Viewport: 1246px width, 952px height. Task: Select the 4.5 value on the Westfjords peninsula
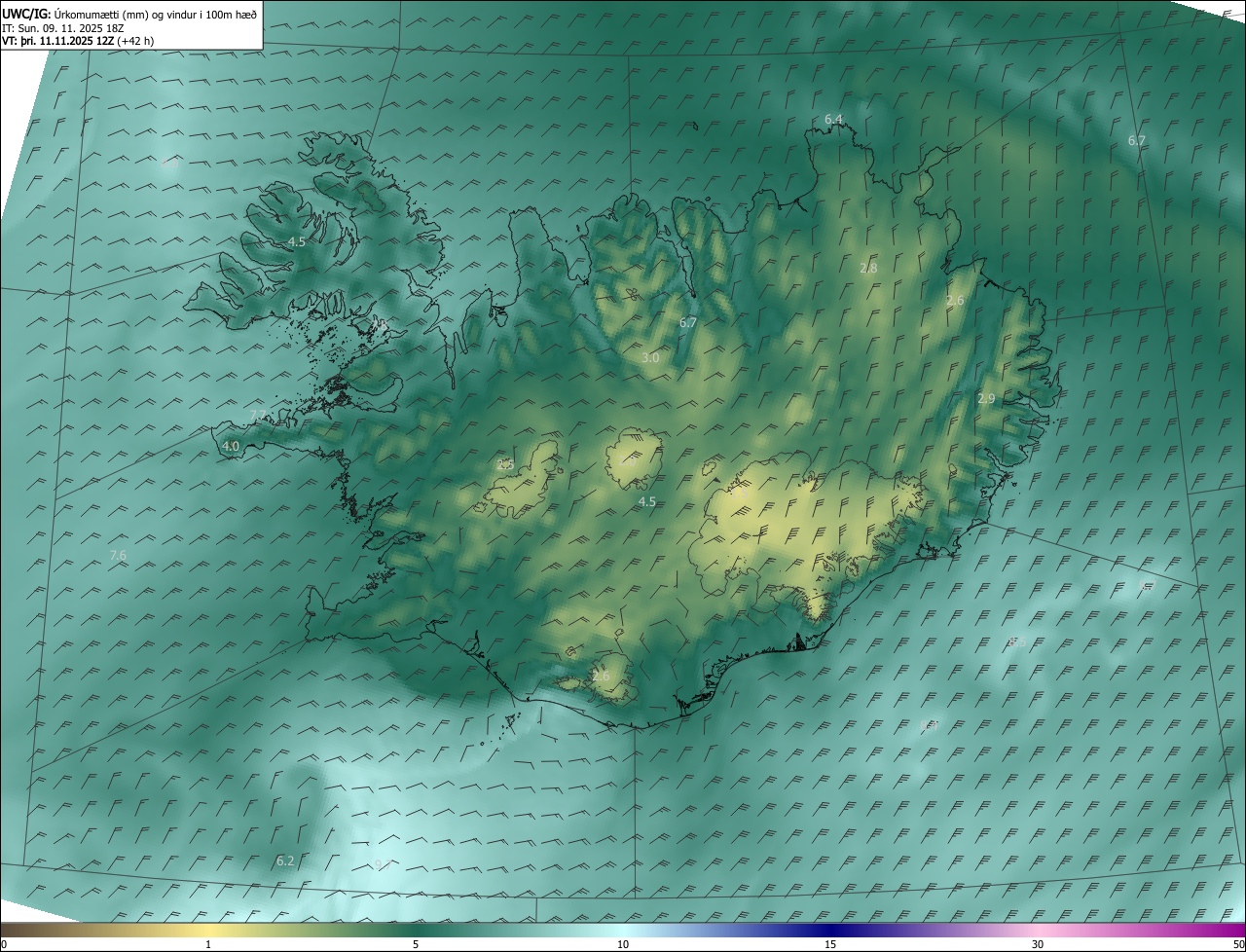click(297, 241)
